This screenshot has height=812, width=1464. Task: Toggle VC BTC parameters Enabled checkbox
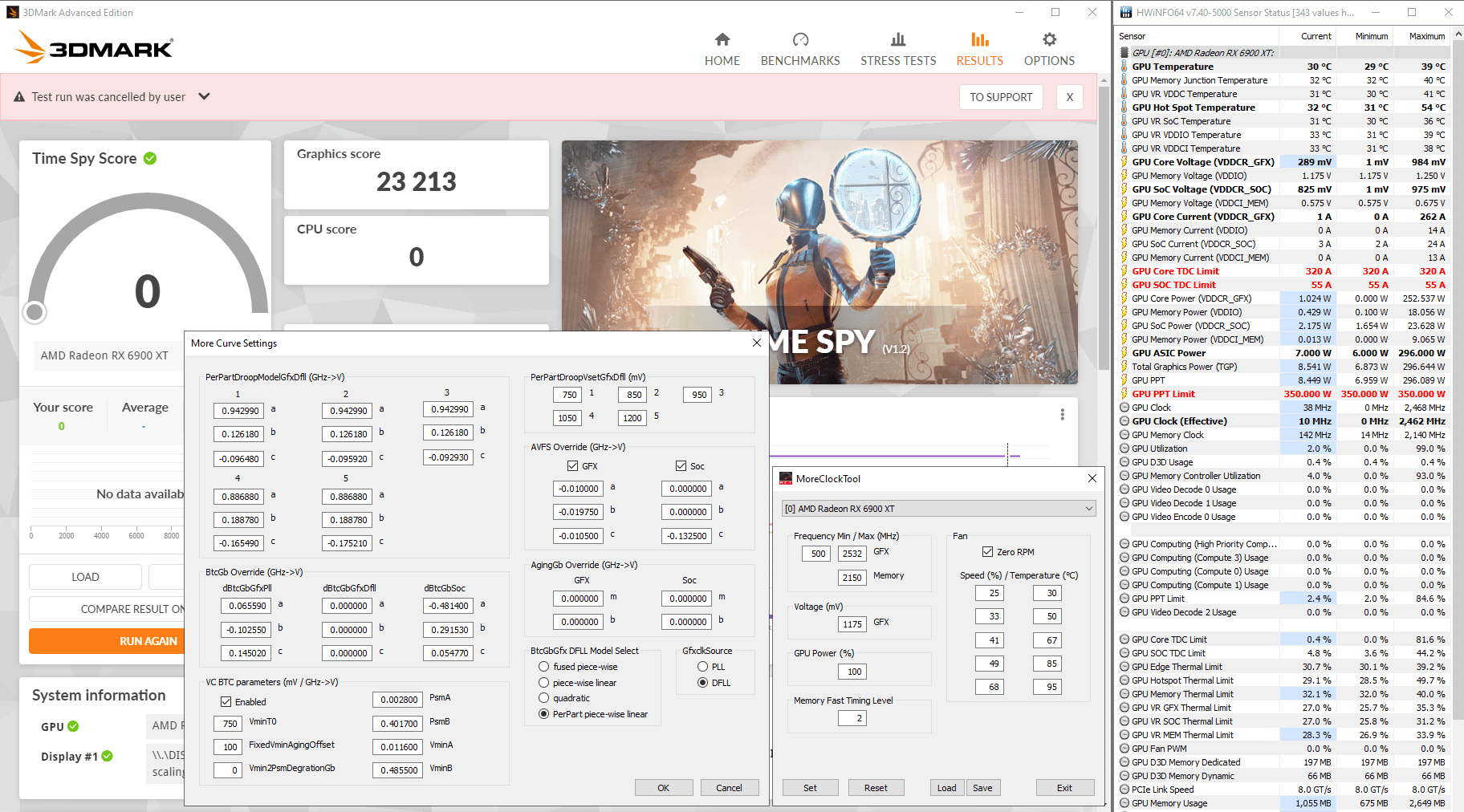point(226,701)
